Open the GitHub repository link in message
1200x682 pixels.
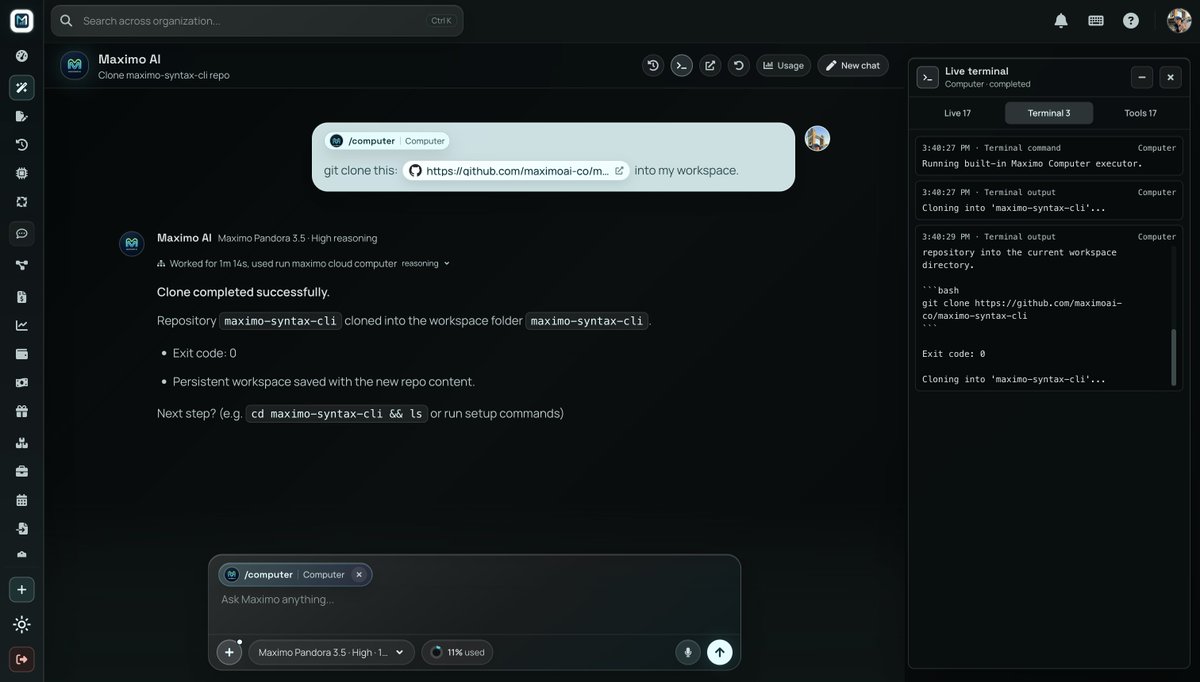coord(517,170)
